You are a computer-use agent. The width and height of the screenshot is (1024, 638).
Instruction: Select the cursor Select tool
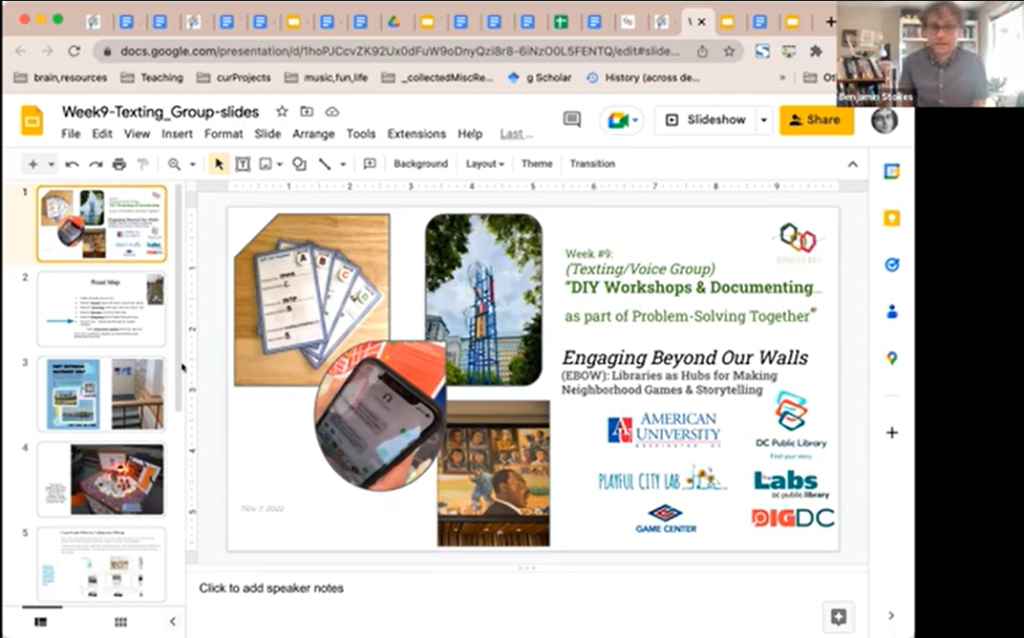[219, 164]
